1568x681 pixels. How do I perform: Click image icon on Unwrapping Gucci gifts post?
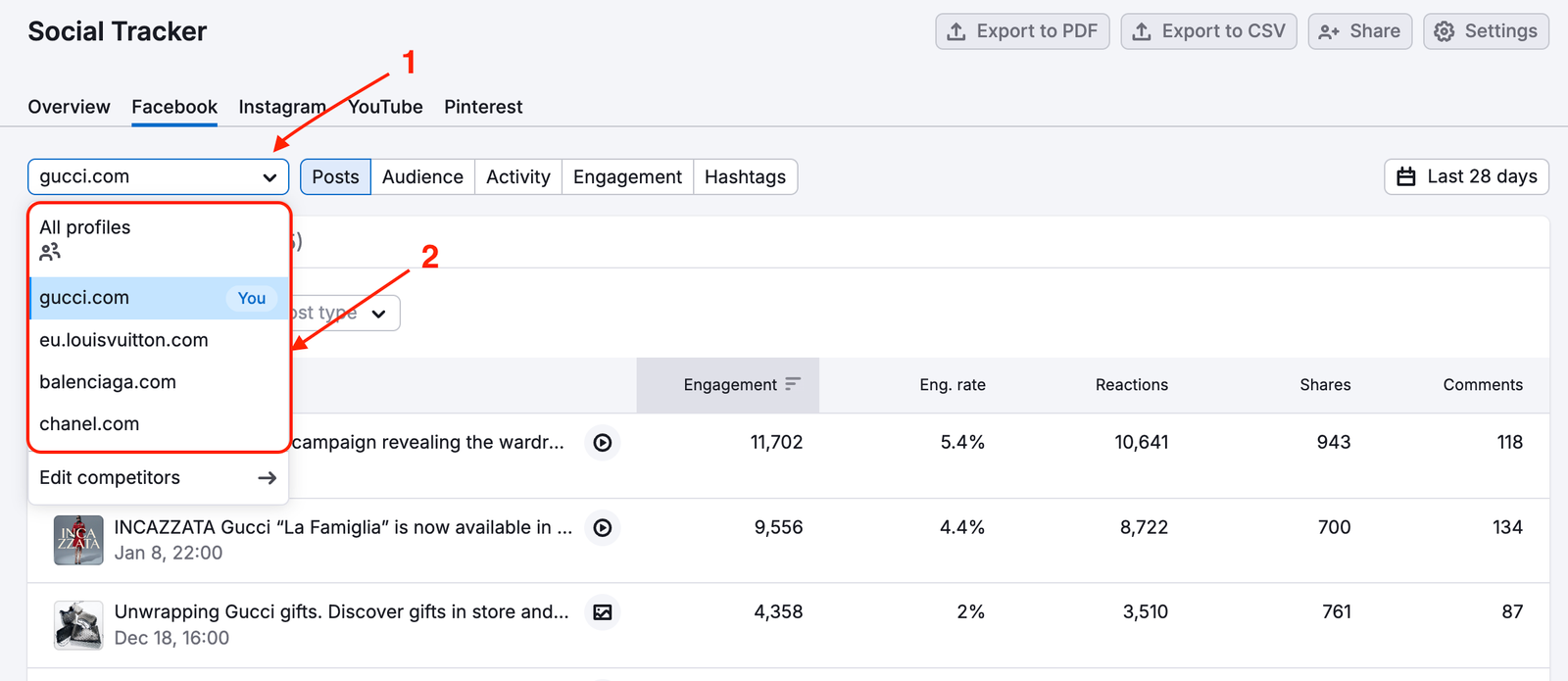(603, 612)
